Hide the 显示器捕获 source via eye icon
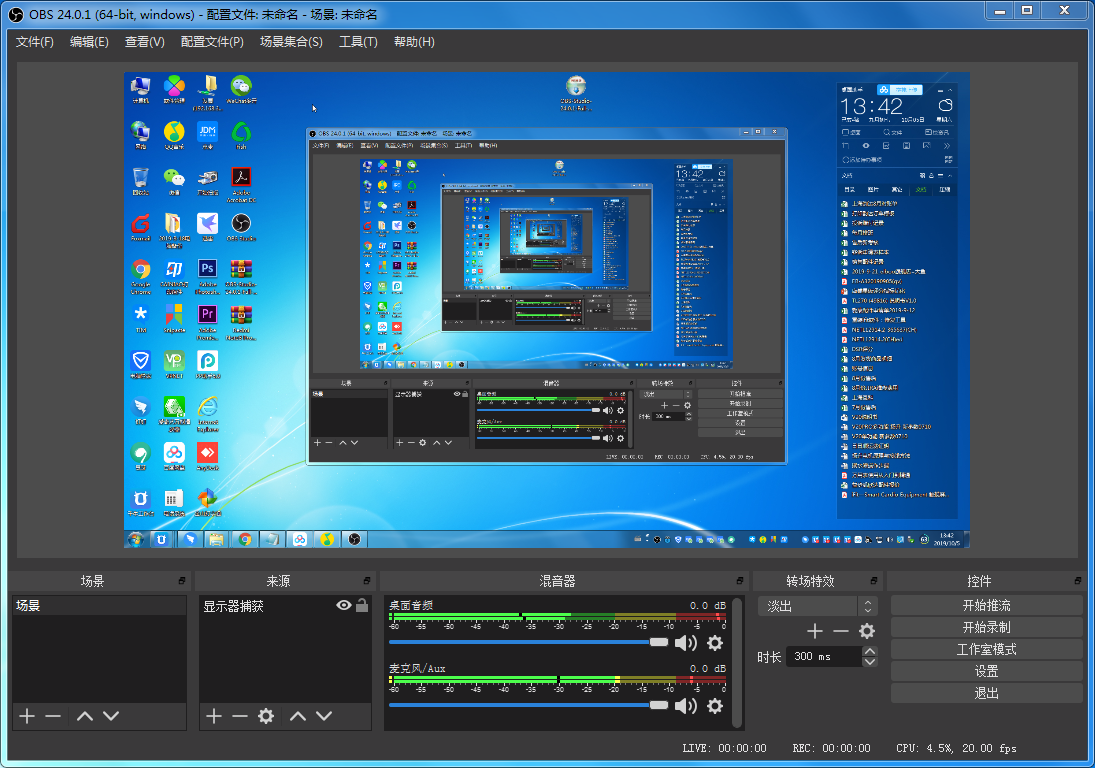 tap(342, 605)
